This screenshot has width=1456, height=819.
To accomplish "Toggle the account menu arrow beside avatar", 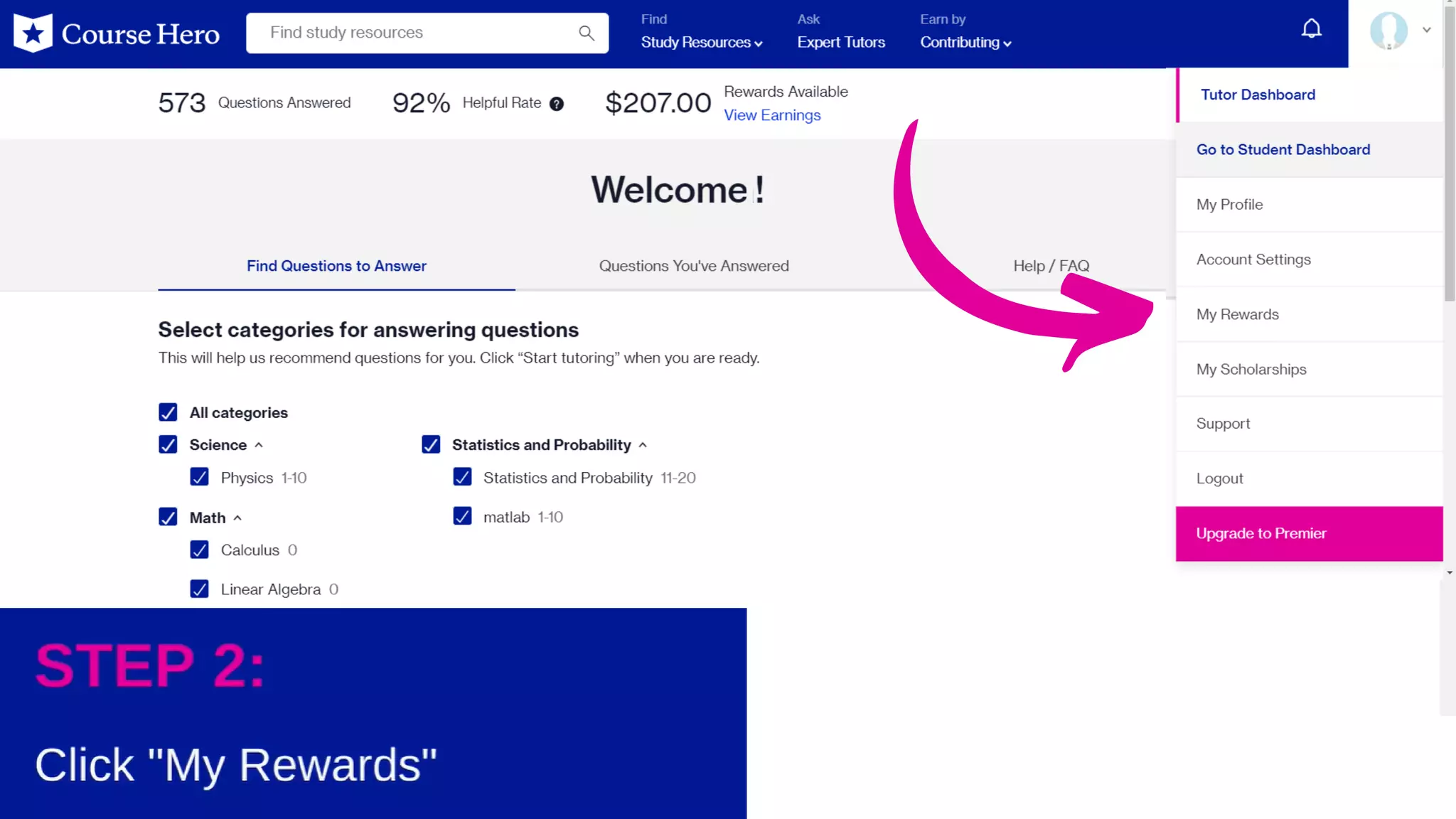I will tap(1426, 30).
